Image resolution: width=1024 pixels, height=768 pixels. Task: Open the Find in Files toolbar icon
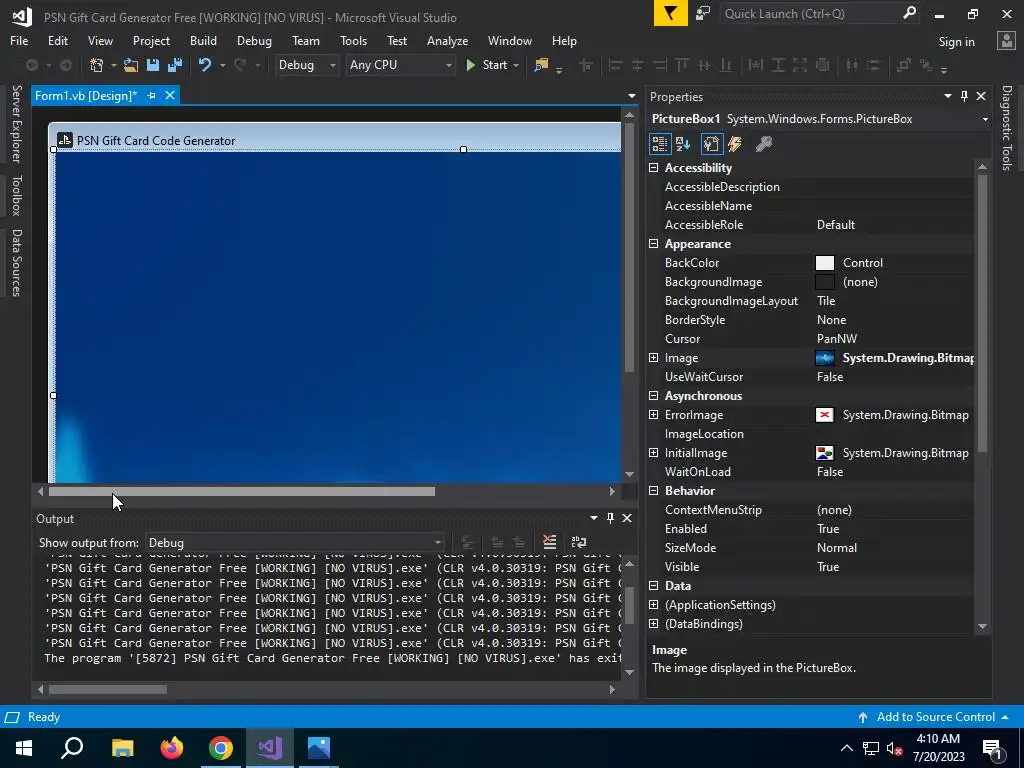coord(541,65)
